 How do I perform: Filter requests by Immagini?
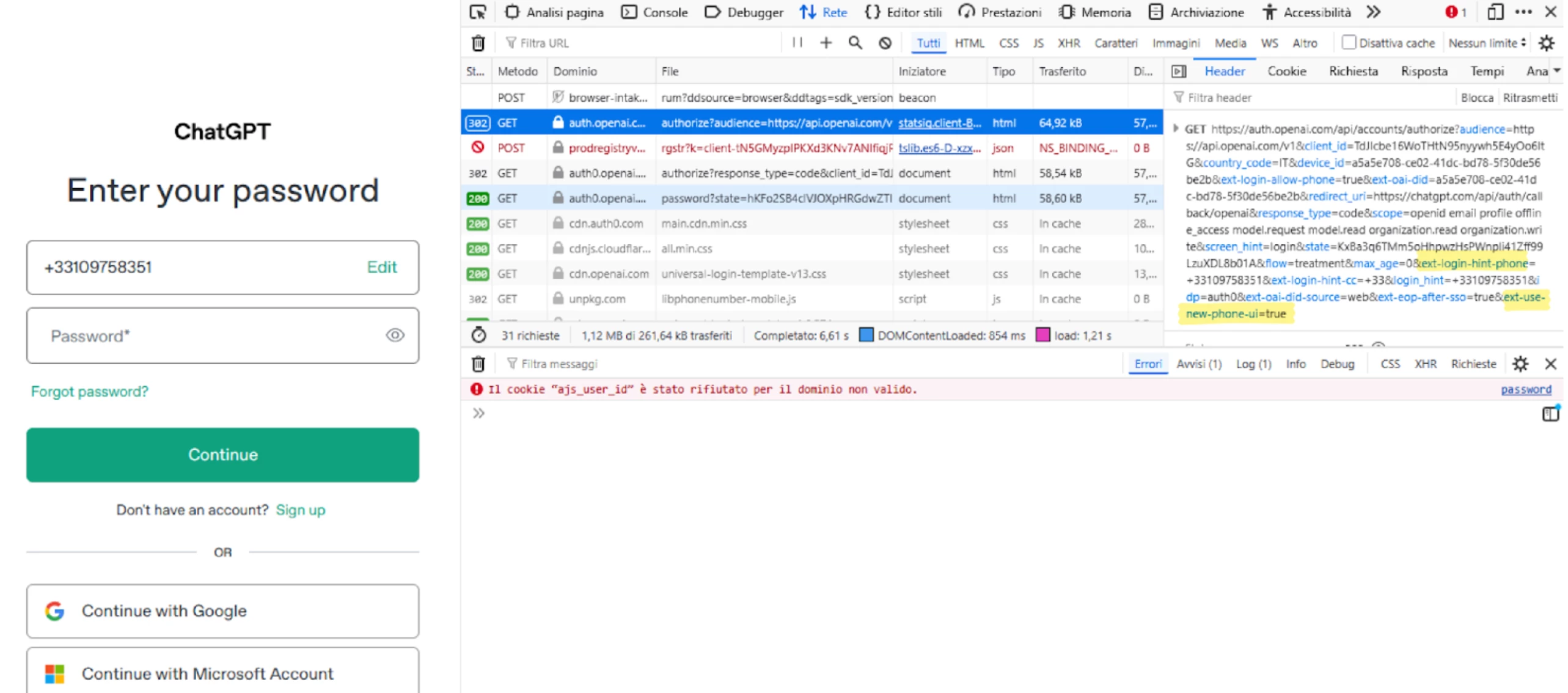point(1176,43)
